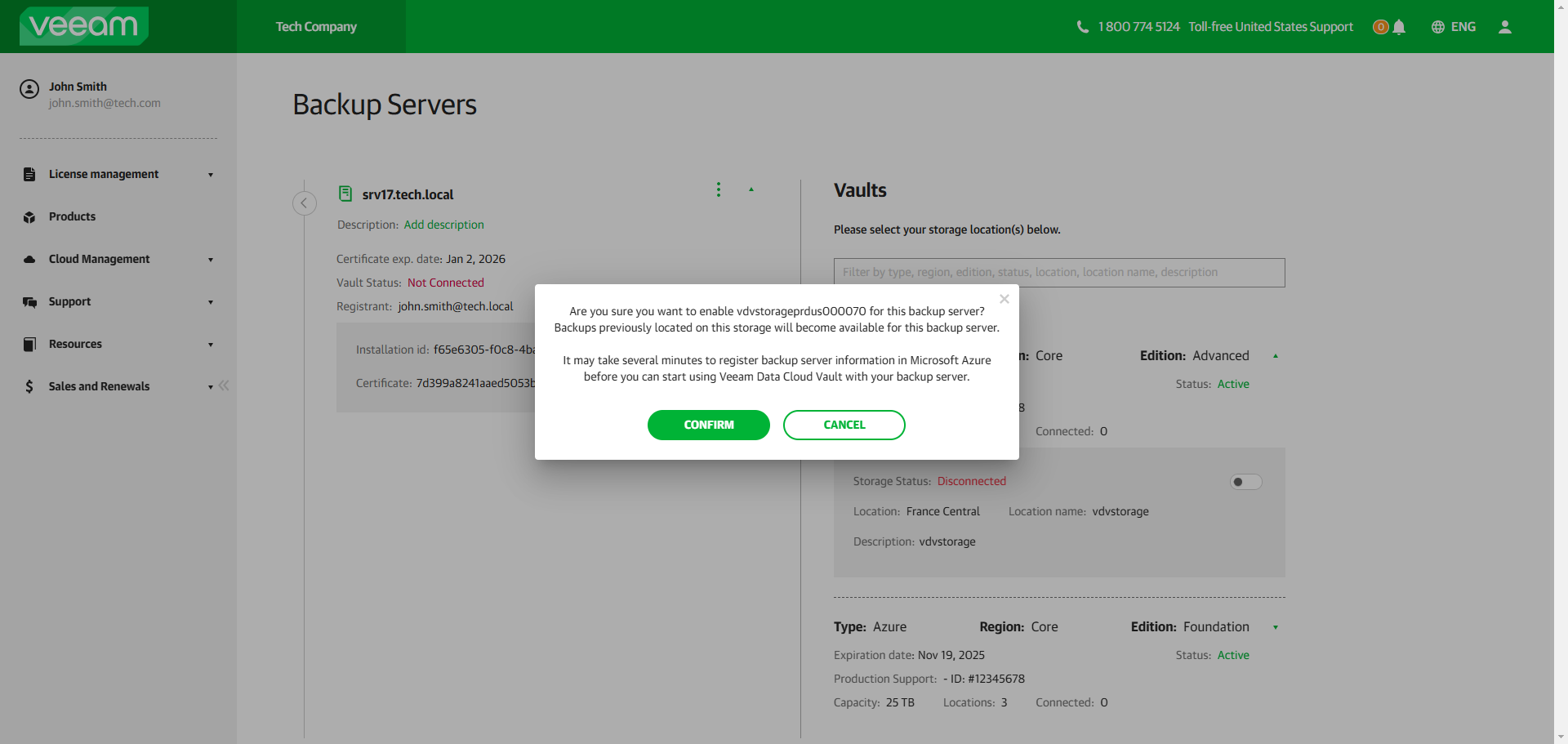Click the back arrow circle button
Viewport: 1568px width, 744px height.
click(305, 203)
